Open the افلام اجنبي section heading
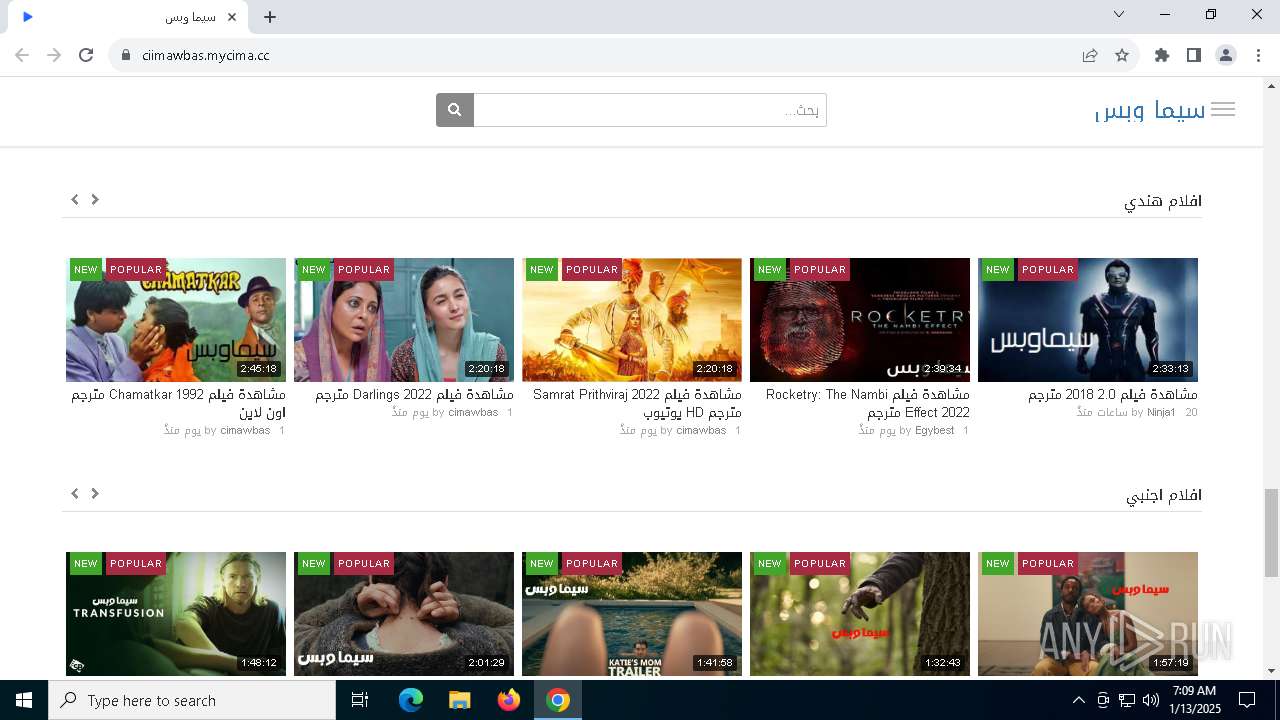The width and height of the screenshot is (1280, 720). pos(1164,495)
